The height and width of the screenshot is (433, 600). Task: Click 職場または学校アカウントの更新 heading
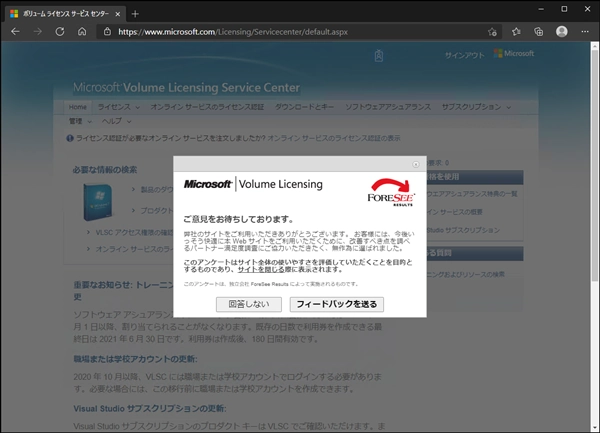135,359
